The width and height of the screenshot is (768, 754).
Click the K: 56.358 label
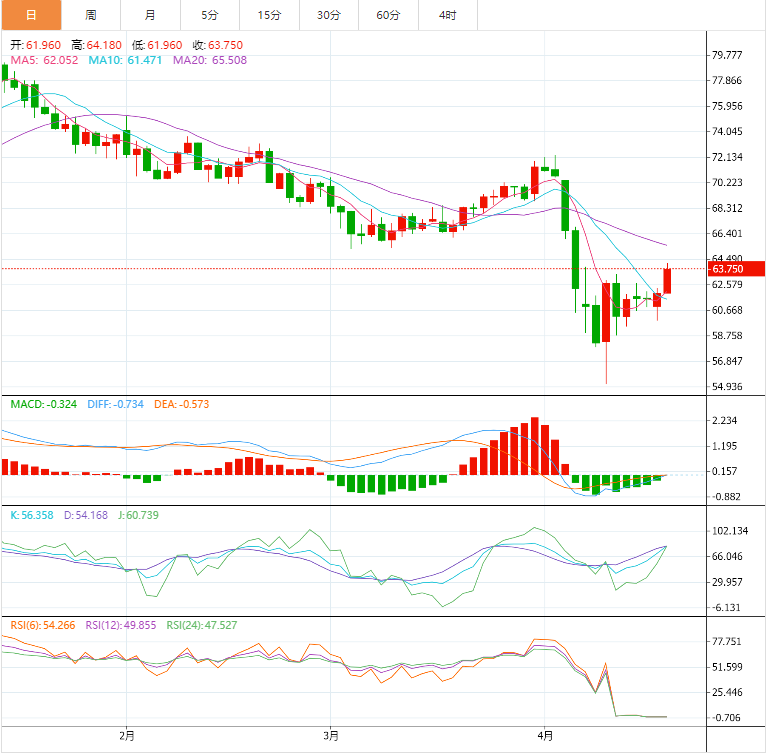click(32, 515)
